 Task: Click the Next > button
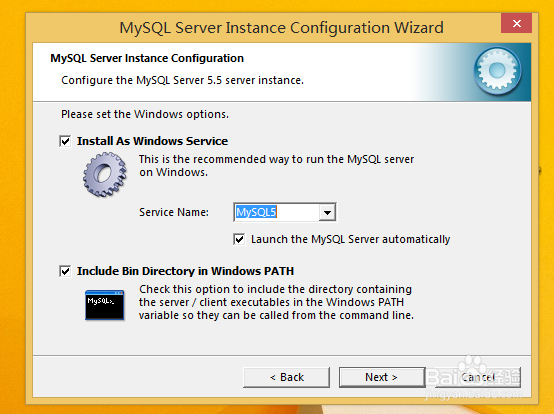point(382,377)
